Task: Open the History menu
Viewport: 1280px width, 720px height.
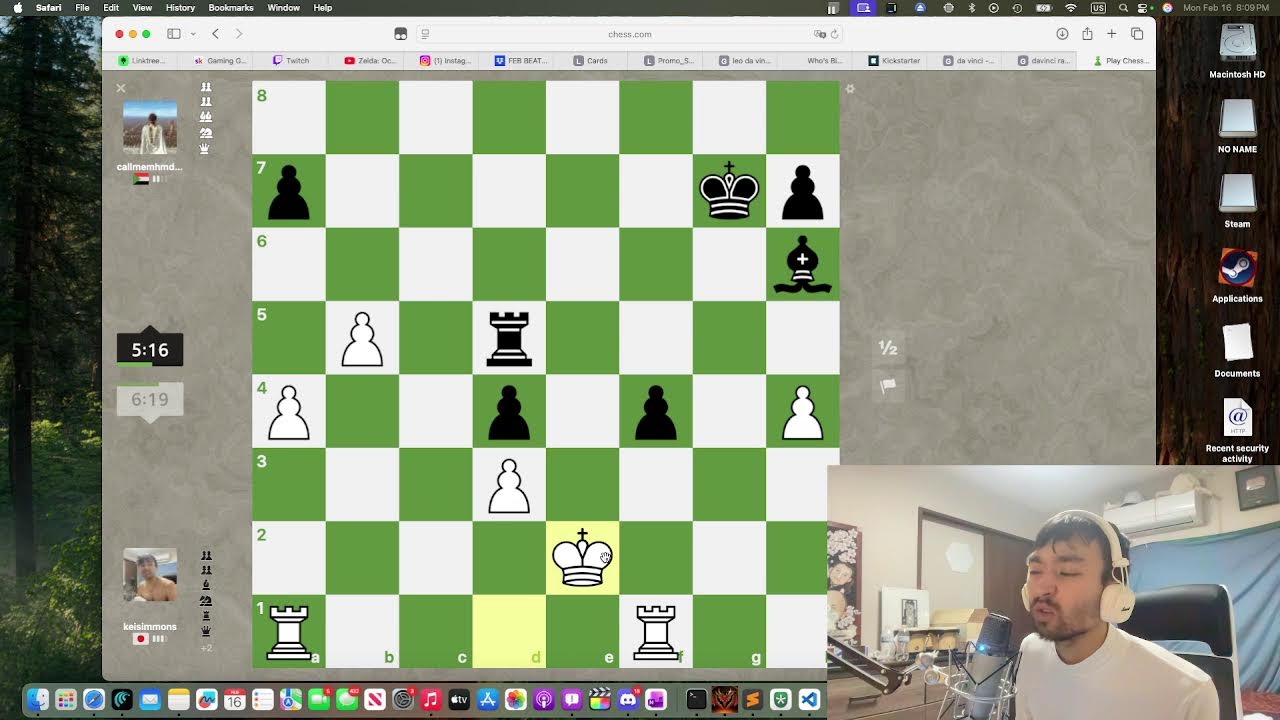Action: (180, 8)
